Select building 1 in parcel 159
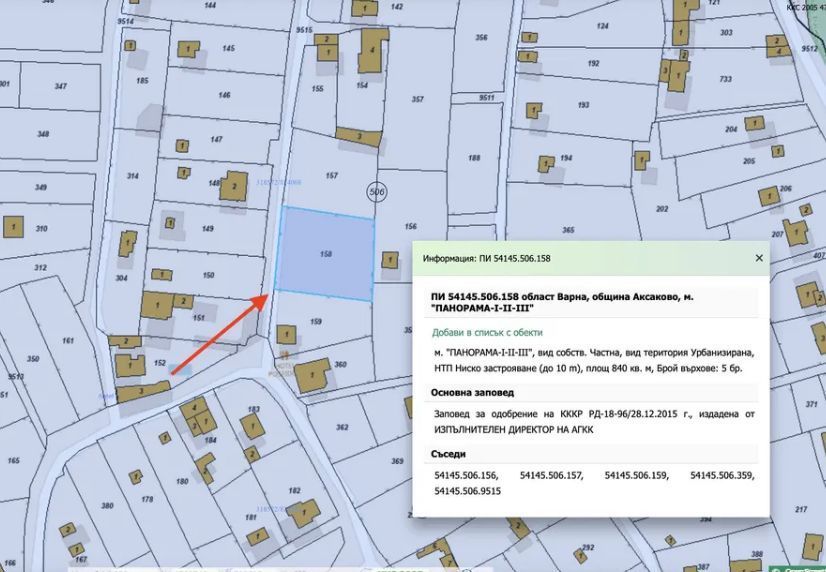Viewport: 826px width, 572px height. pyautogui.click(x=286, y=333)
